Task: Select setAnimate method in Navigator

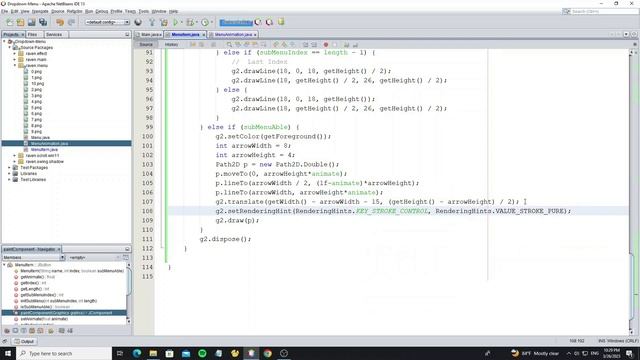Action: (x=44, y=319)
